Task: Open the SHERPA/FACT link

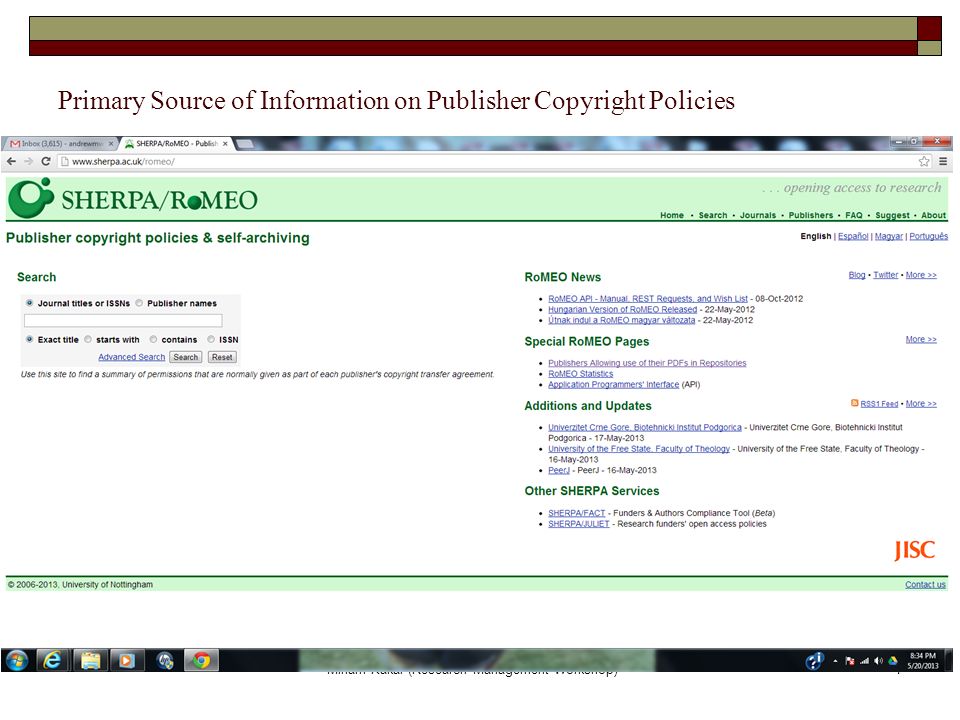Action: click(576, 513)
